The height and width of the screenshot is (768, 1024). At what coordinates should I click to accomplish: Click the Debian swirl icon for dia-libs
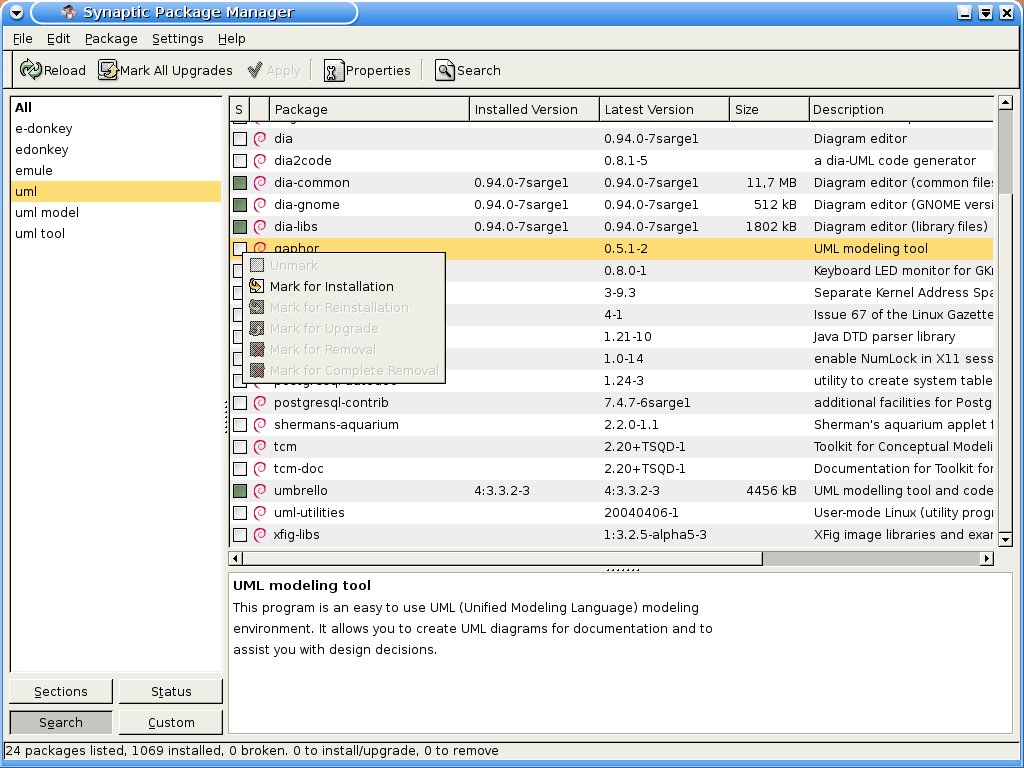(260, 227)
